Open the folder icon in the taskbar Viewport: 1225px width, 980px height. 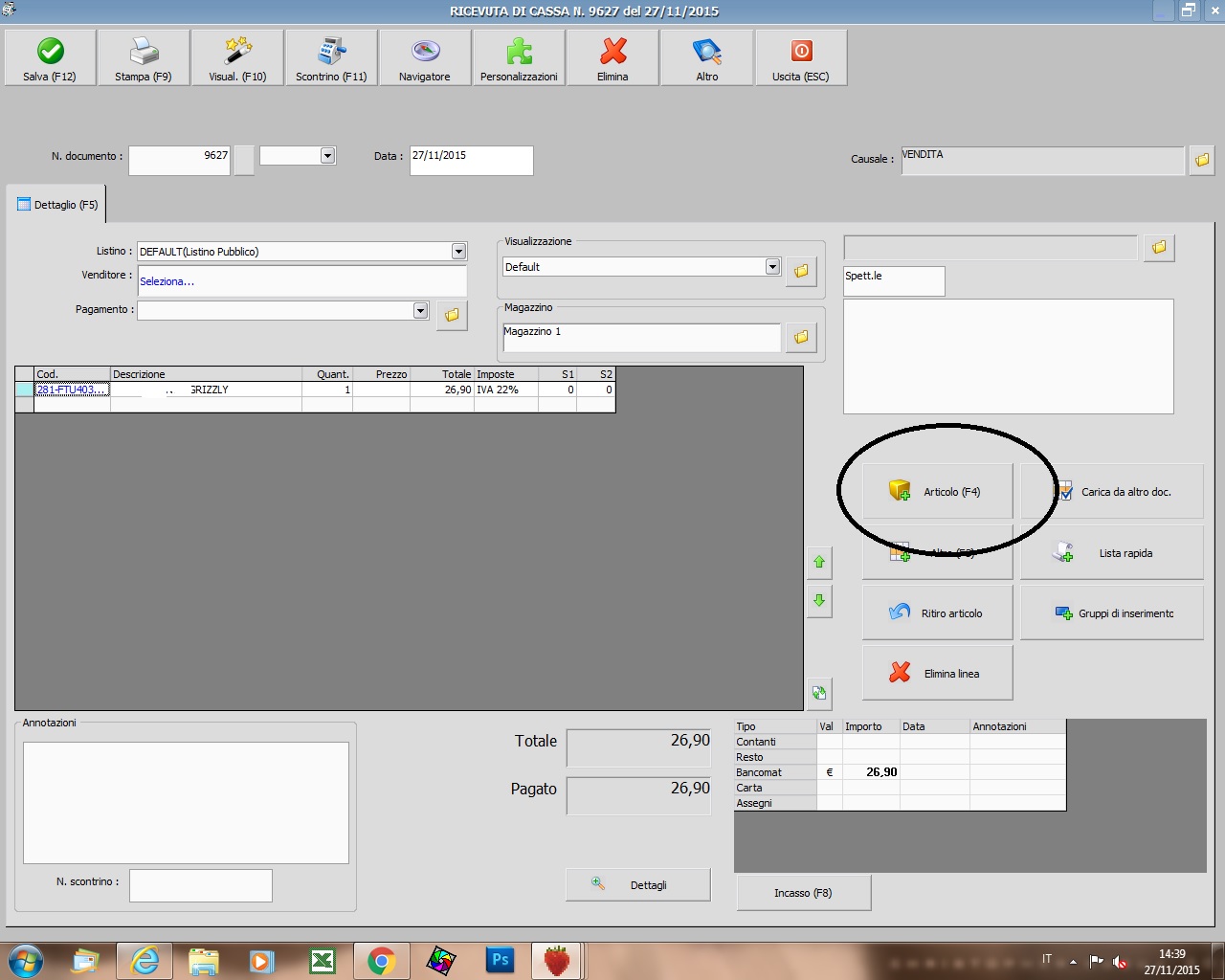tap(204, 960)
